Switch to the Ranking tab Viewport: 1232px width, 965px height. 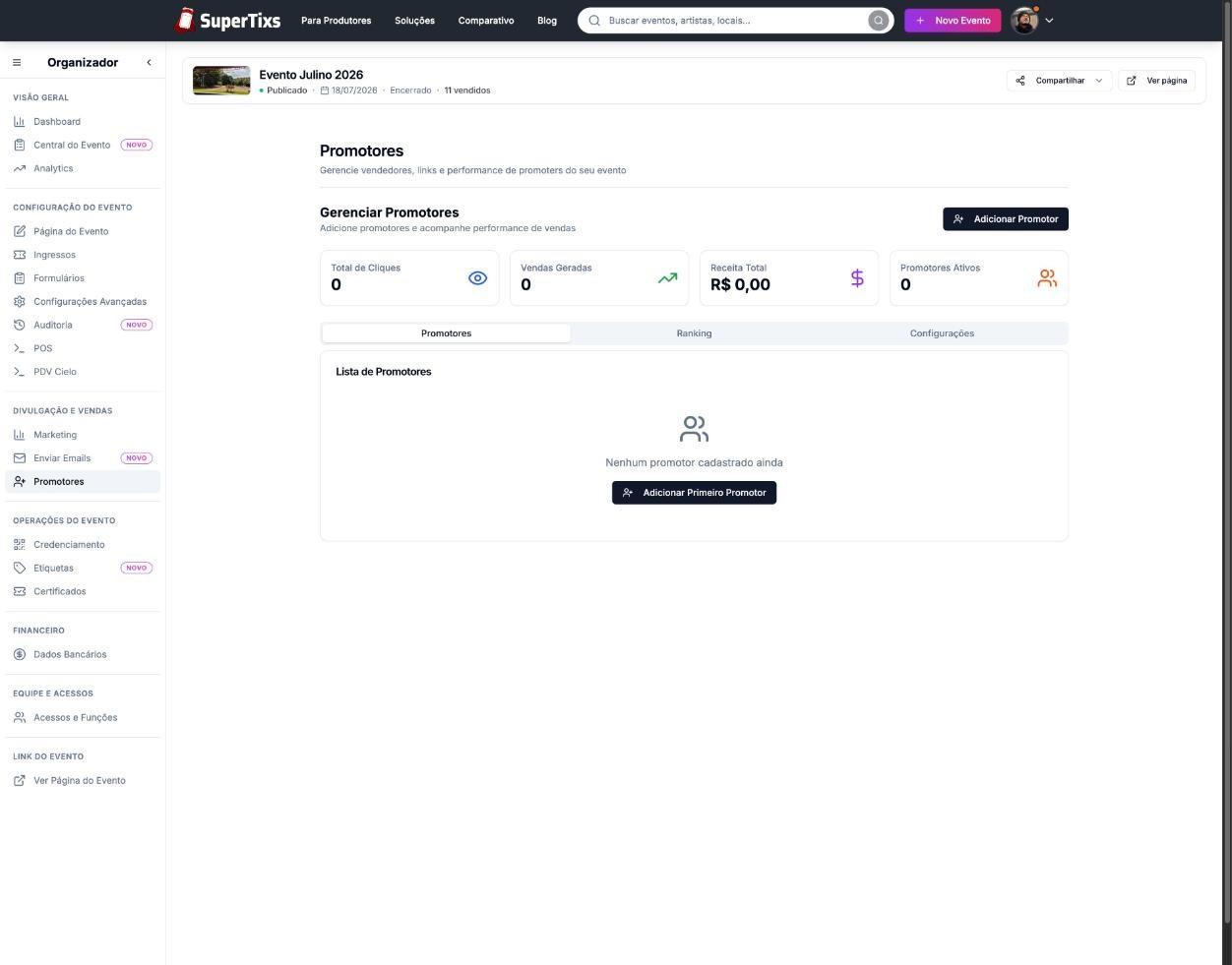click(694, 333)
